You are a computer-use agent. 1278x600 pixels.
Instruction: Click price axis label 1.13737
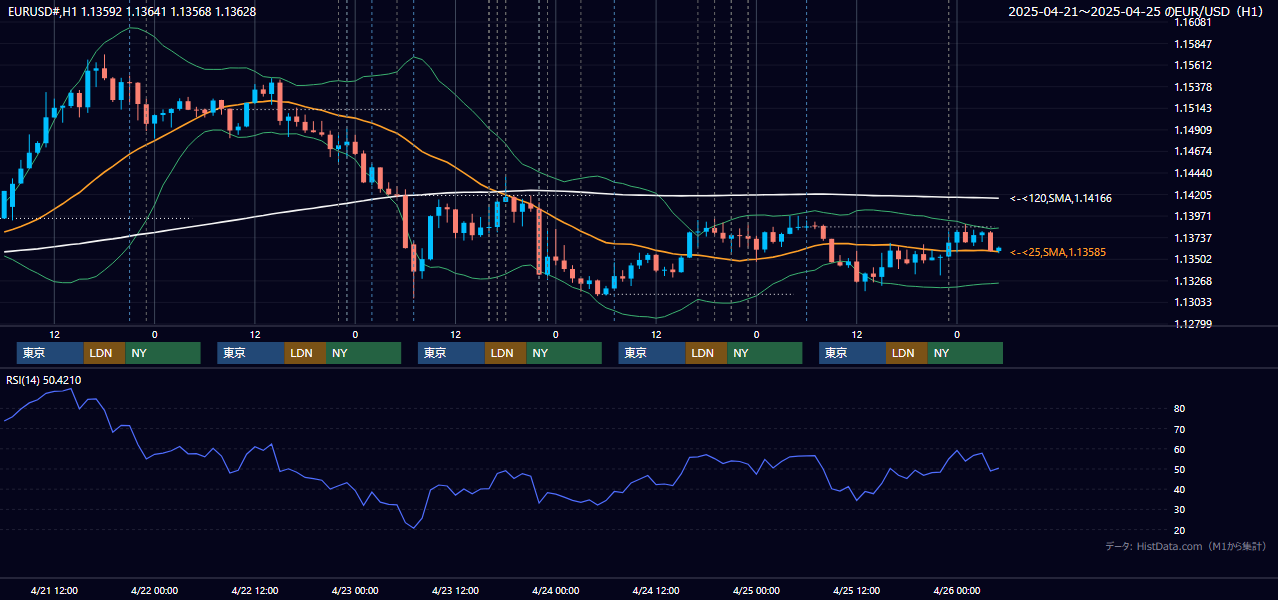click(x=1194, y=238)
